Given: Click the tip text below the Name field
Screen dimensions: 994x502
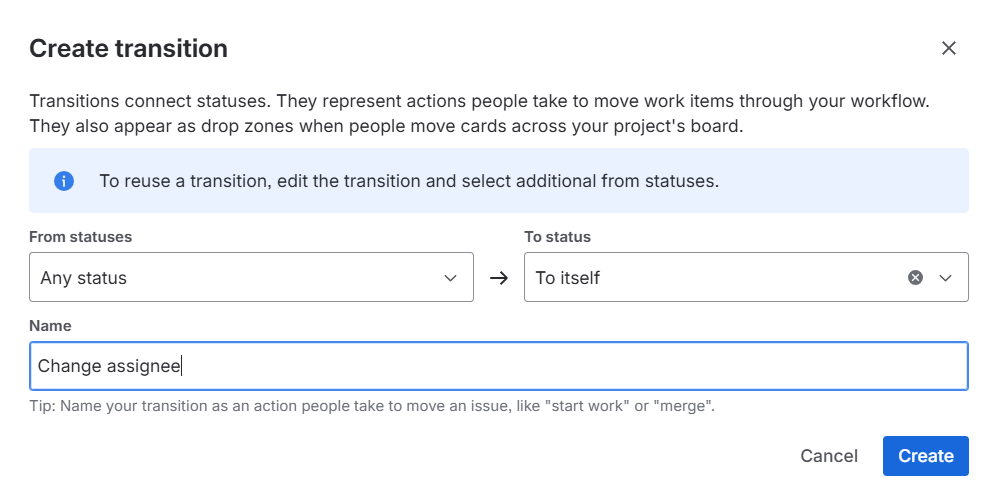Looking at the screenshot, I should point(372,406).
